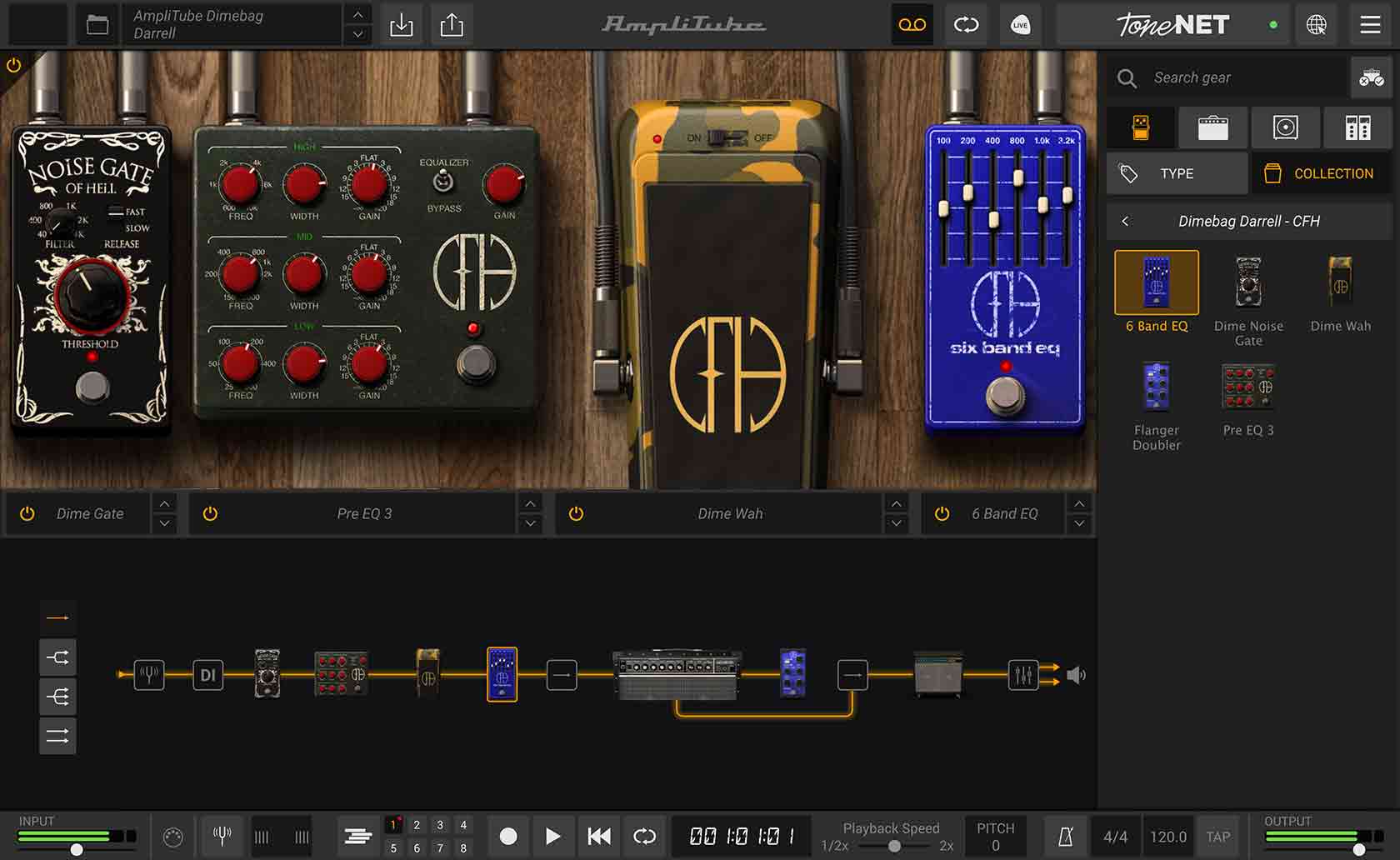Screen dimensions: 1400x860
Task: Show cabinets gear category
Action: click(1285, 127)
